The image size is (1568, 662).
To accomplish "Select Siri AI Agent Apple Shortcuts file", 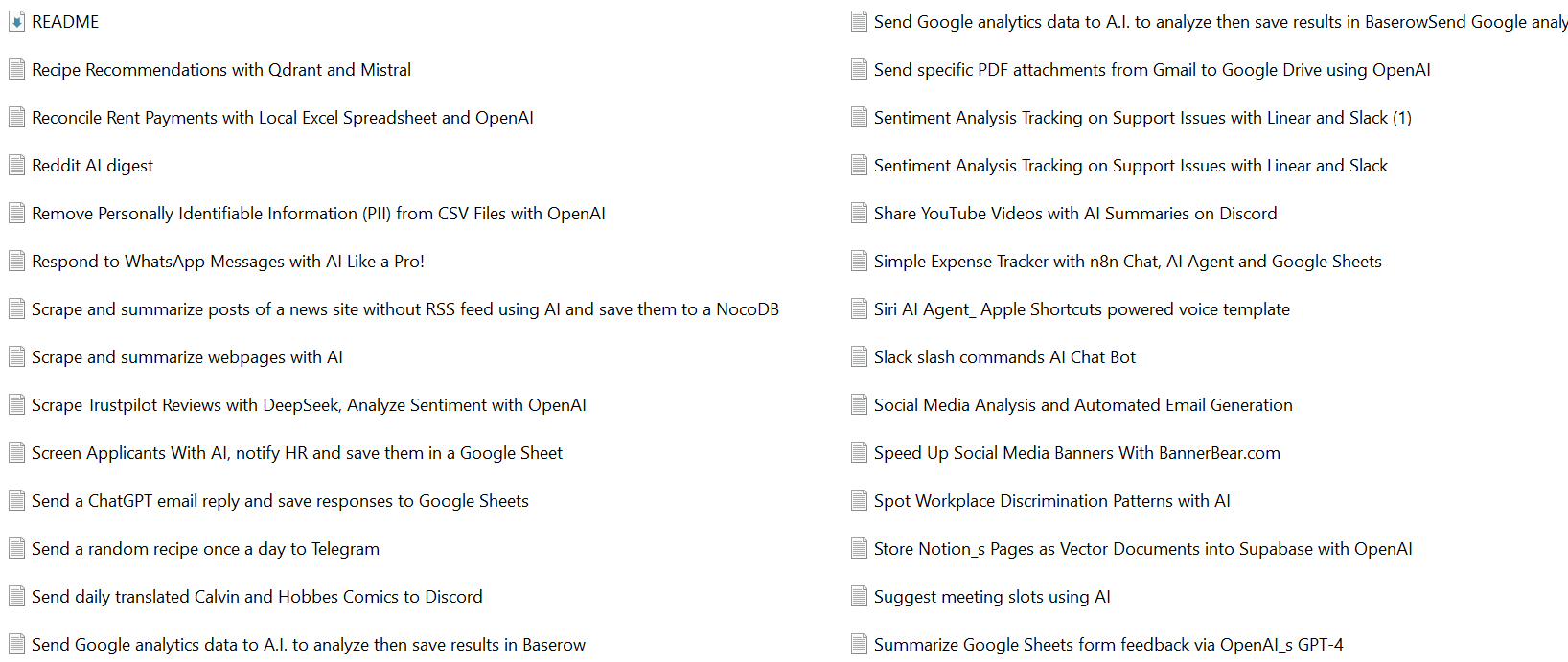I will pos(1081,309).
